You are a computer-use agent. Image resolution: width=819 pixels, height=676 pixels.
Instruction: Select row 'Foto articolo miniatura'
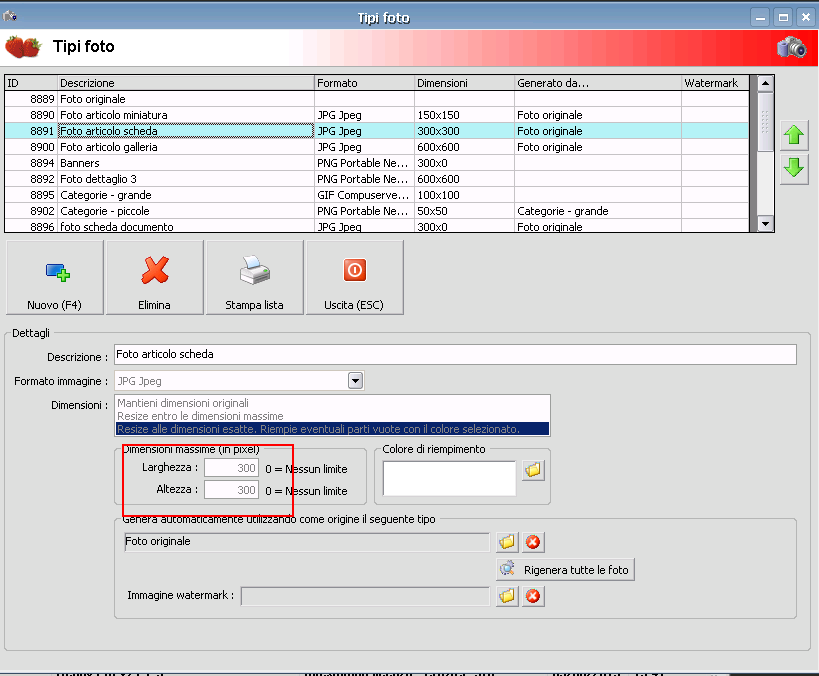point(377,115)
